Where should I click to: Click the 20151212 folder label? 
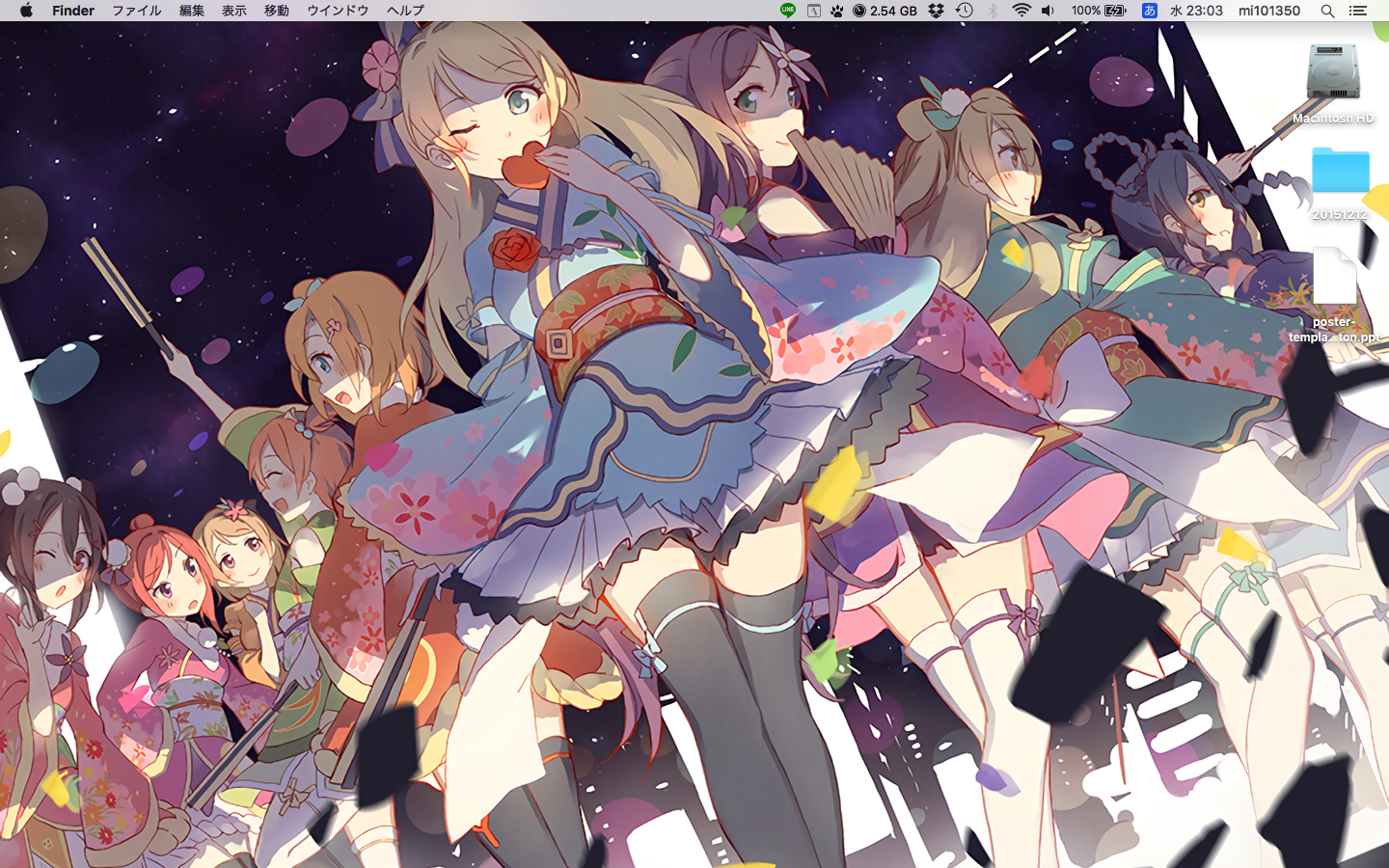[x=1340, y=214]
